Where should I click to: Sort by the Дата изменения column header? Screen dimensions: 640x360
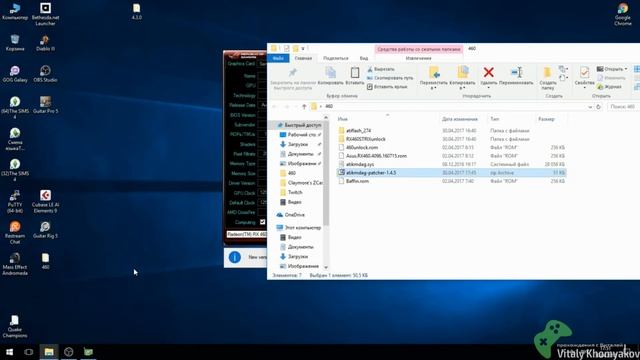(x=460, y=119)
